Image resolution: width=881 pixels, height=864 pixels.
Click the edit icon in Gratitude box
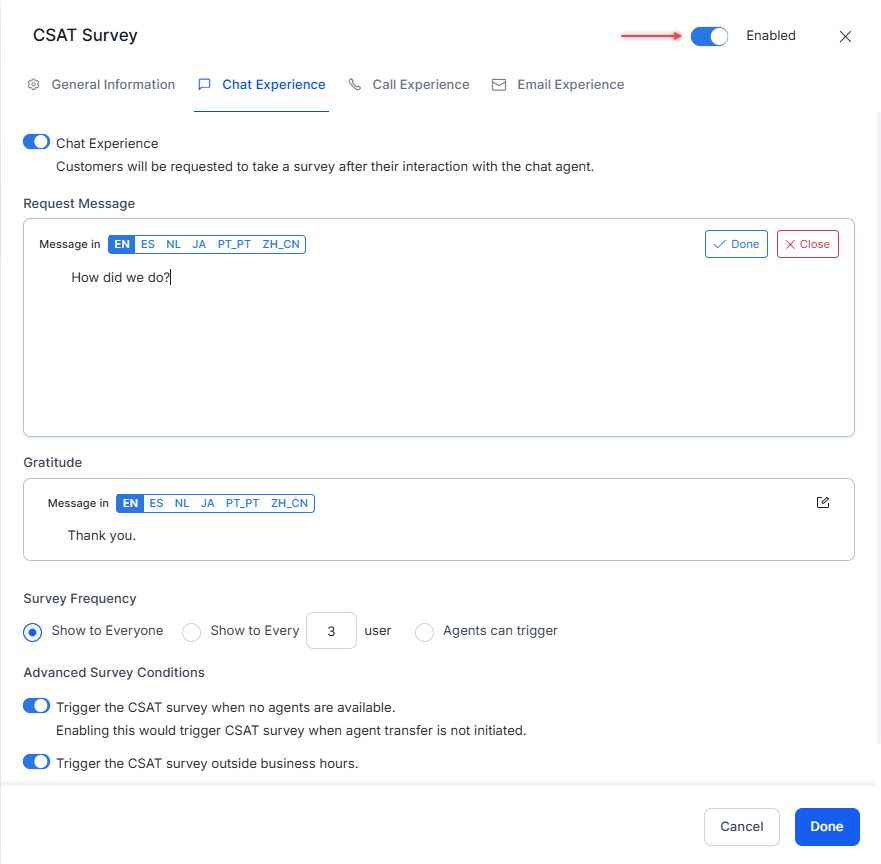823,503
